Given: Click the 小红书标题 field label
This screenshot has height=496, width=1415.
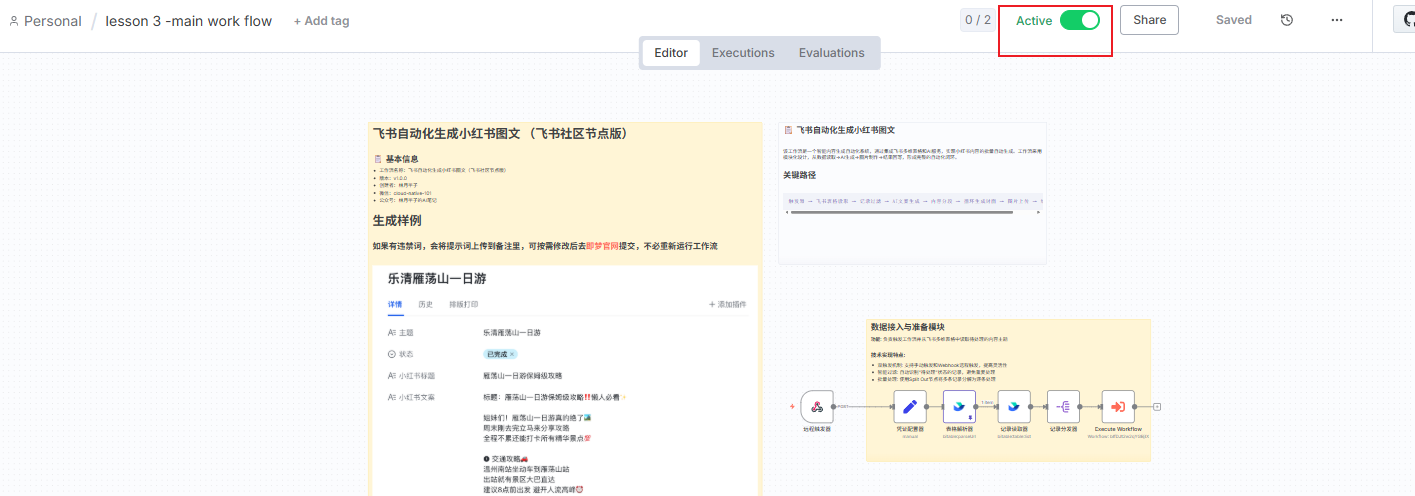Looking at the screenshot, I should [x=417, y=376].
